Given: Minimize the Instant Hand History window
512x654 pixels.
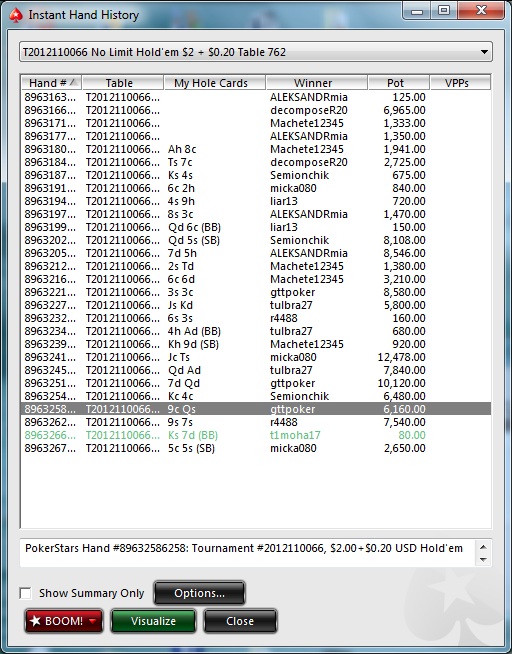Looking at the screenshot, I should coord(417,10).
